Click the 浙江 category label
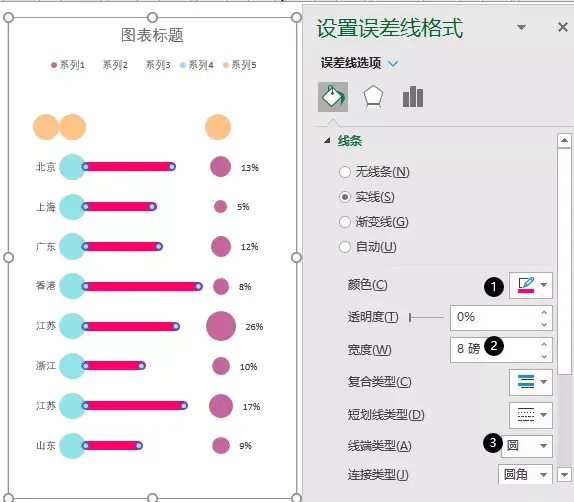Viewport: 574px width, 502px height. click(46, 366)
